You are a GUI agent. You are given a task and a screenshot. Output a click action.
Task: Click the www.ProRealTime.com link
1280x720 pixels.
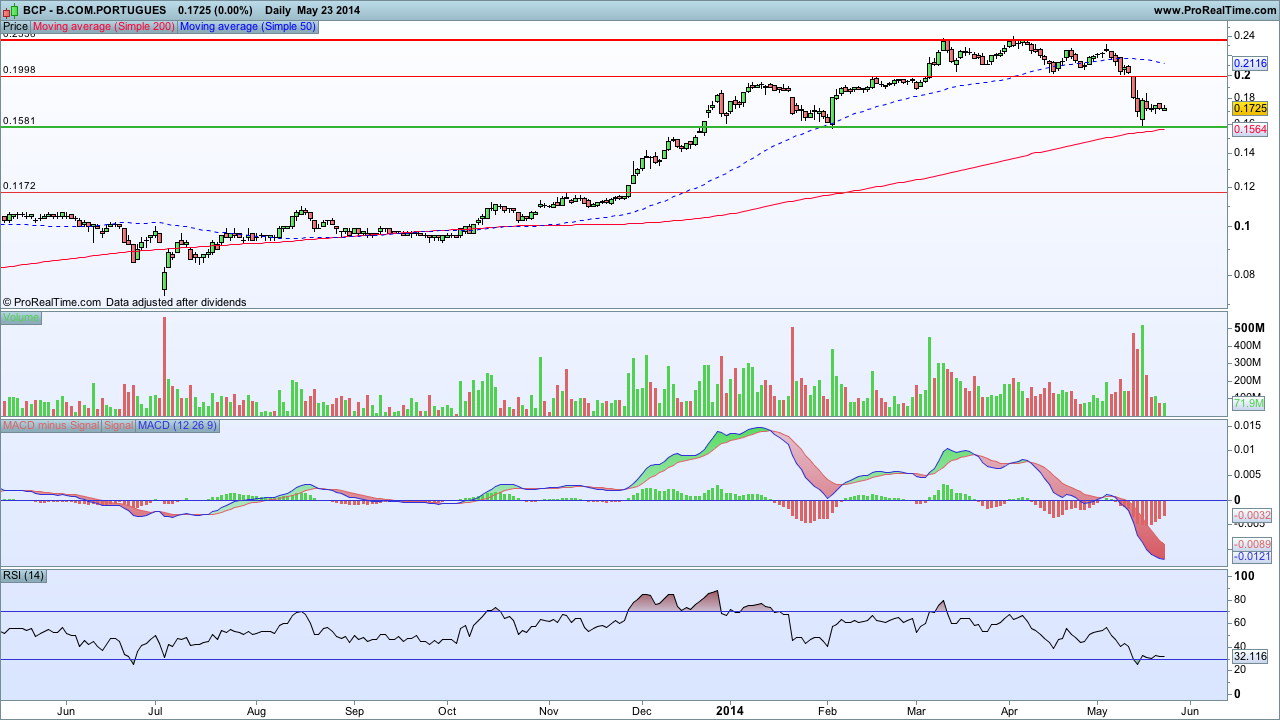point(1214,10)
